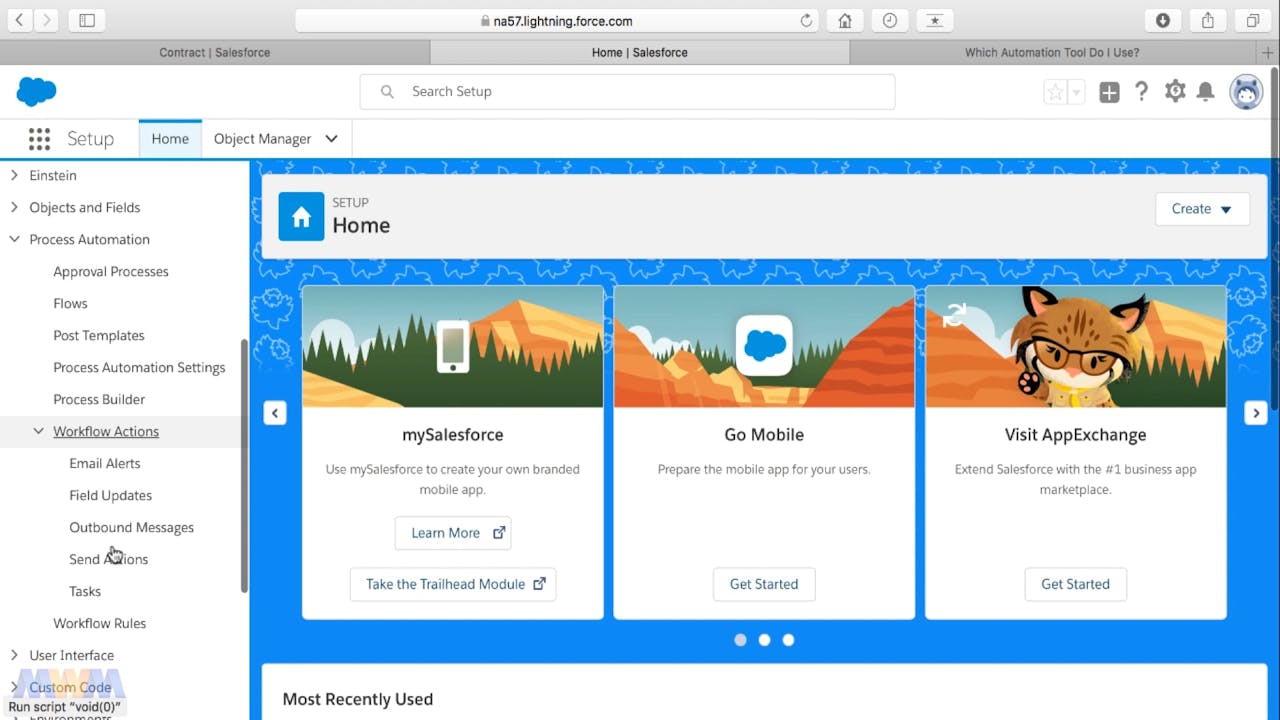Open the Setup gear icon
Viewport: 1280px width, 720px height.
pyautogui.click(x=1175, y=92)
